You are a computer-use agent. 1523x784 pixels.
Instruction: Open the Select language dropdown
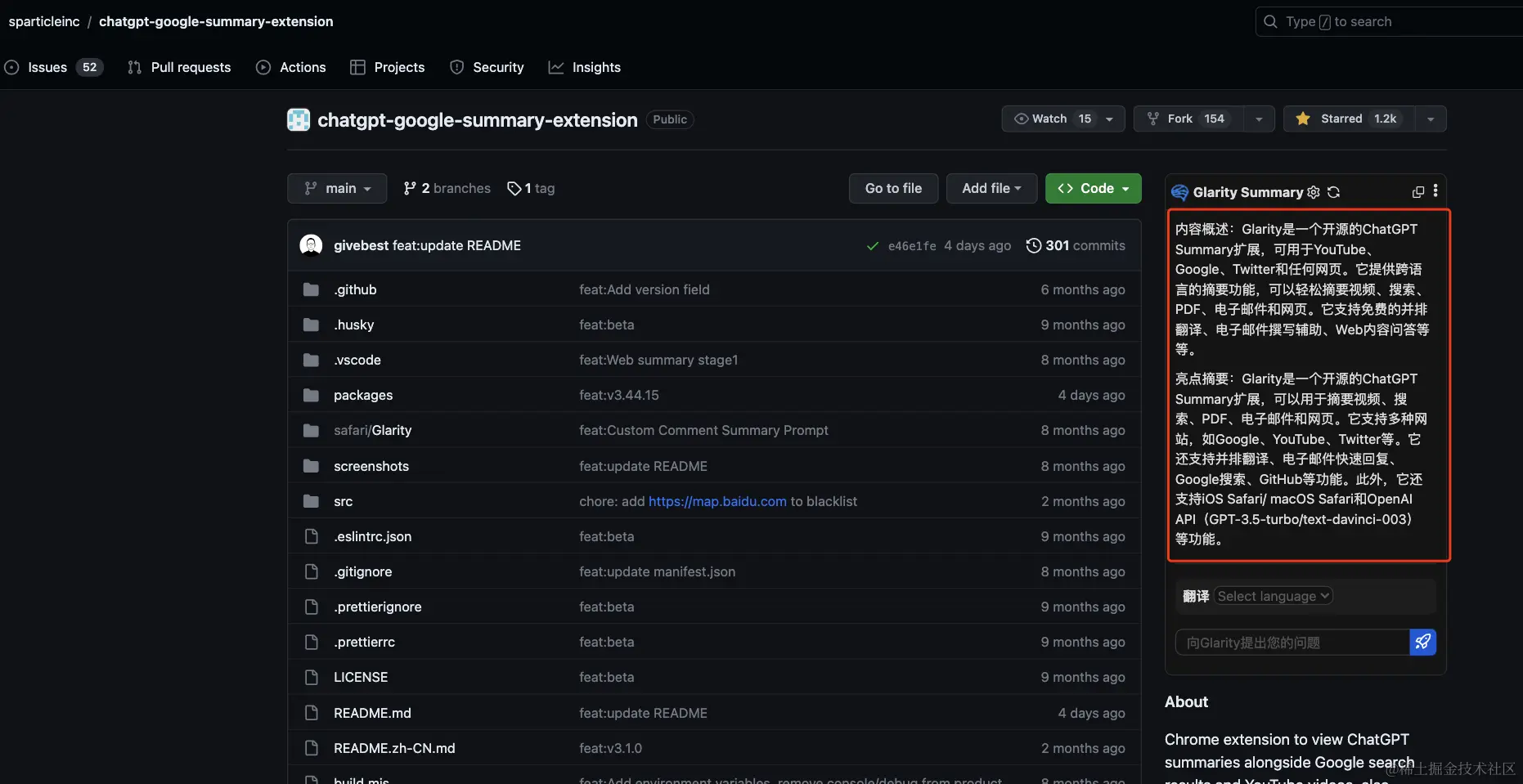click(x=1274, y=596)
